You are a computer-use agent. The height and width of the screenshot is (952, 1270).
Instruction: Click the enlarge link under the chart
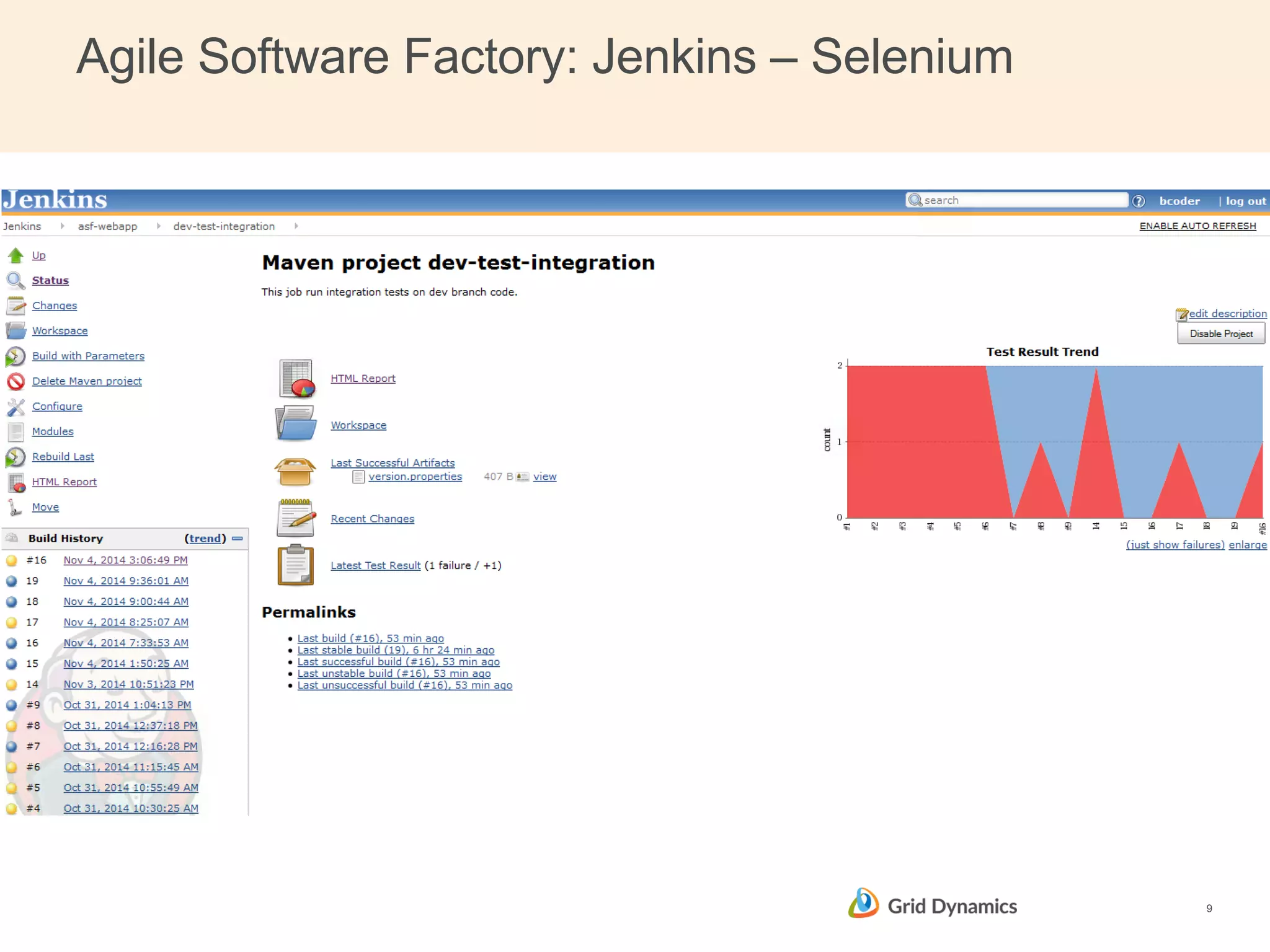tap(1248, 545)
